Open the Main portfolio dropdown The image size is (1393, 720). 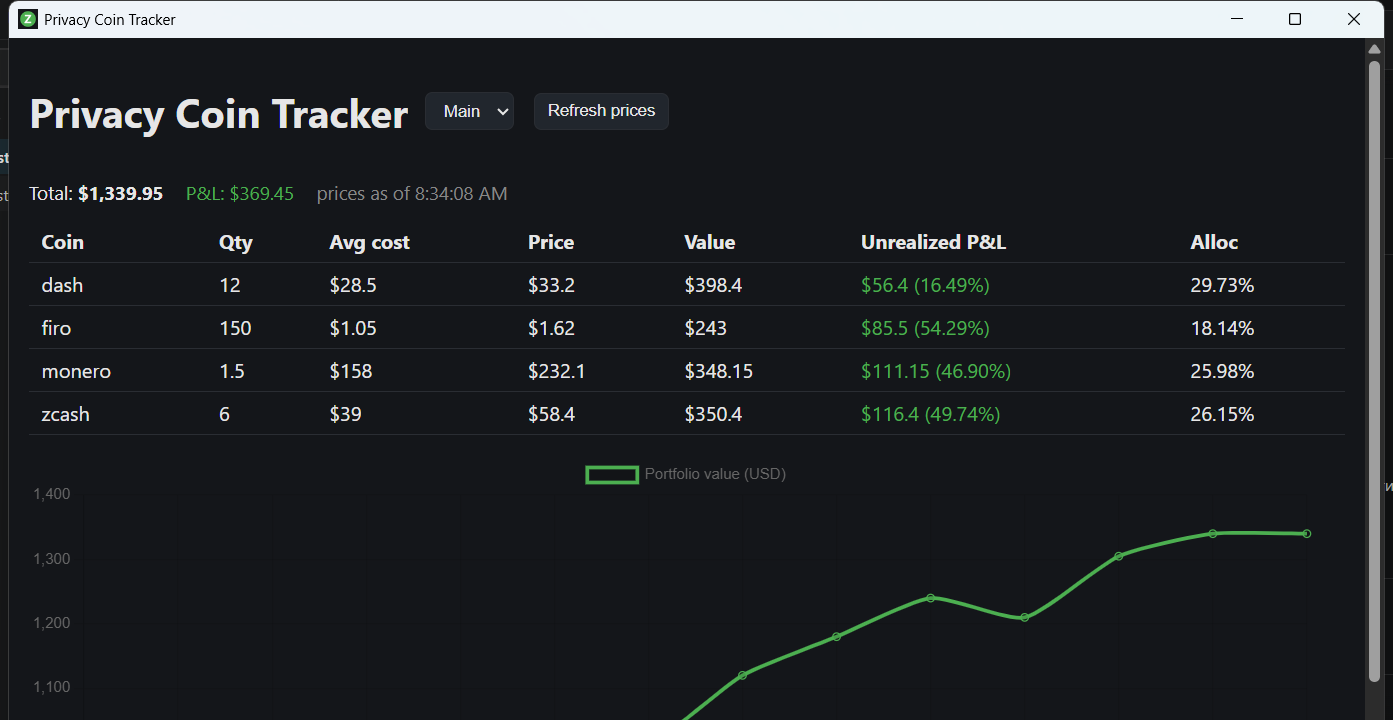(469, 111)
